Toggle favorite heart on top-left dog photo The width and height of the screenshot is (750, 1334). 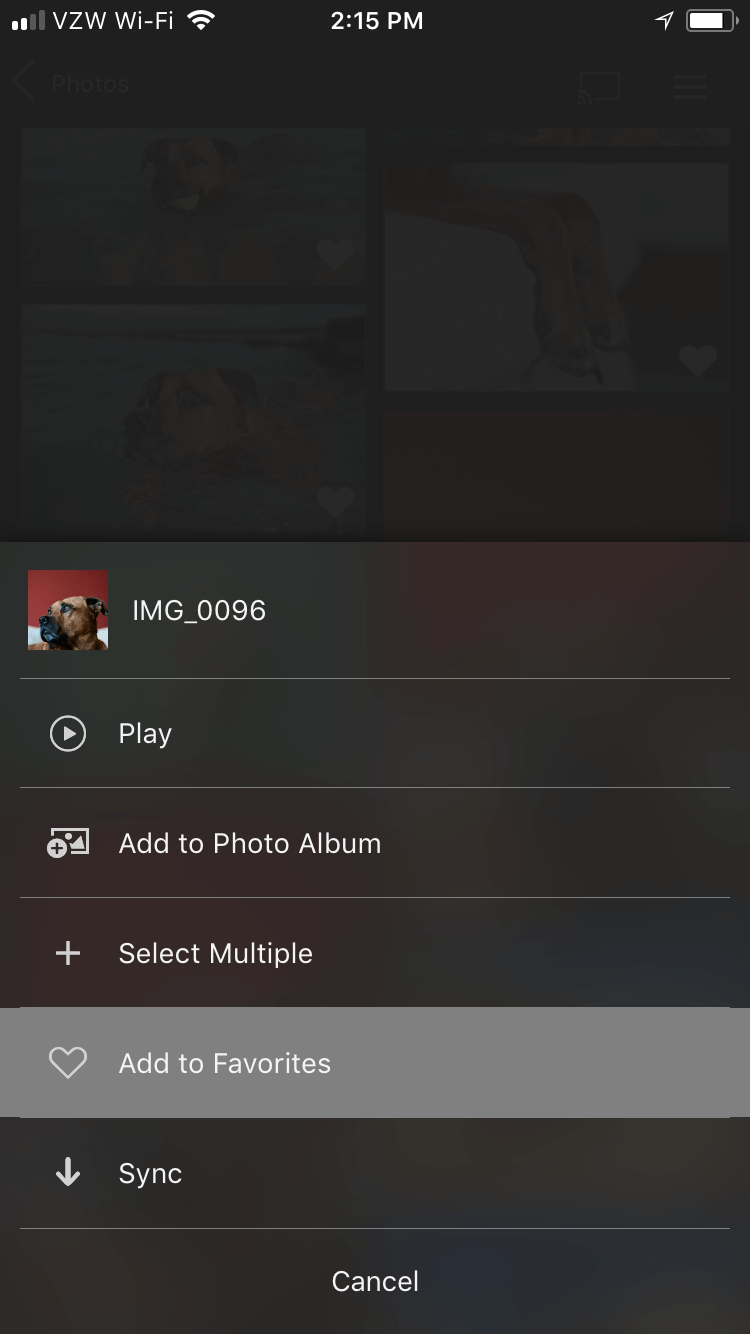(335, 255)
